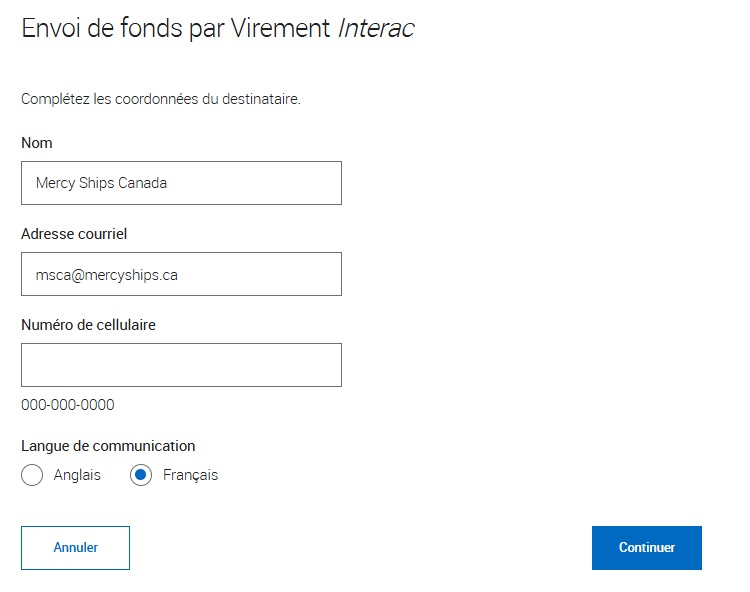Focus the empty area of the Adresse courriel field
The image size is (750, 592).
tap(258, 274)
